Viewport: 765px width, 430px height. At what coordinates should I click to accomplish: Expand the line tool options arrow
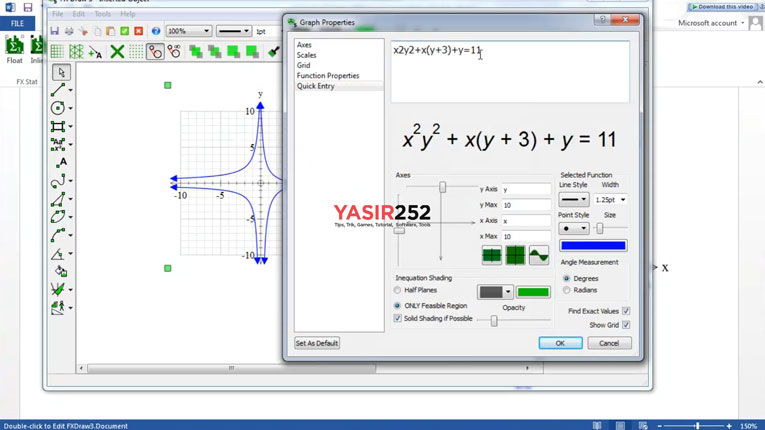click(x=71, y=90)
